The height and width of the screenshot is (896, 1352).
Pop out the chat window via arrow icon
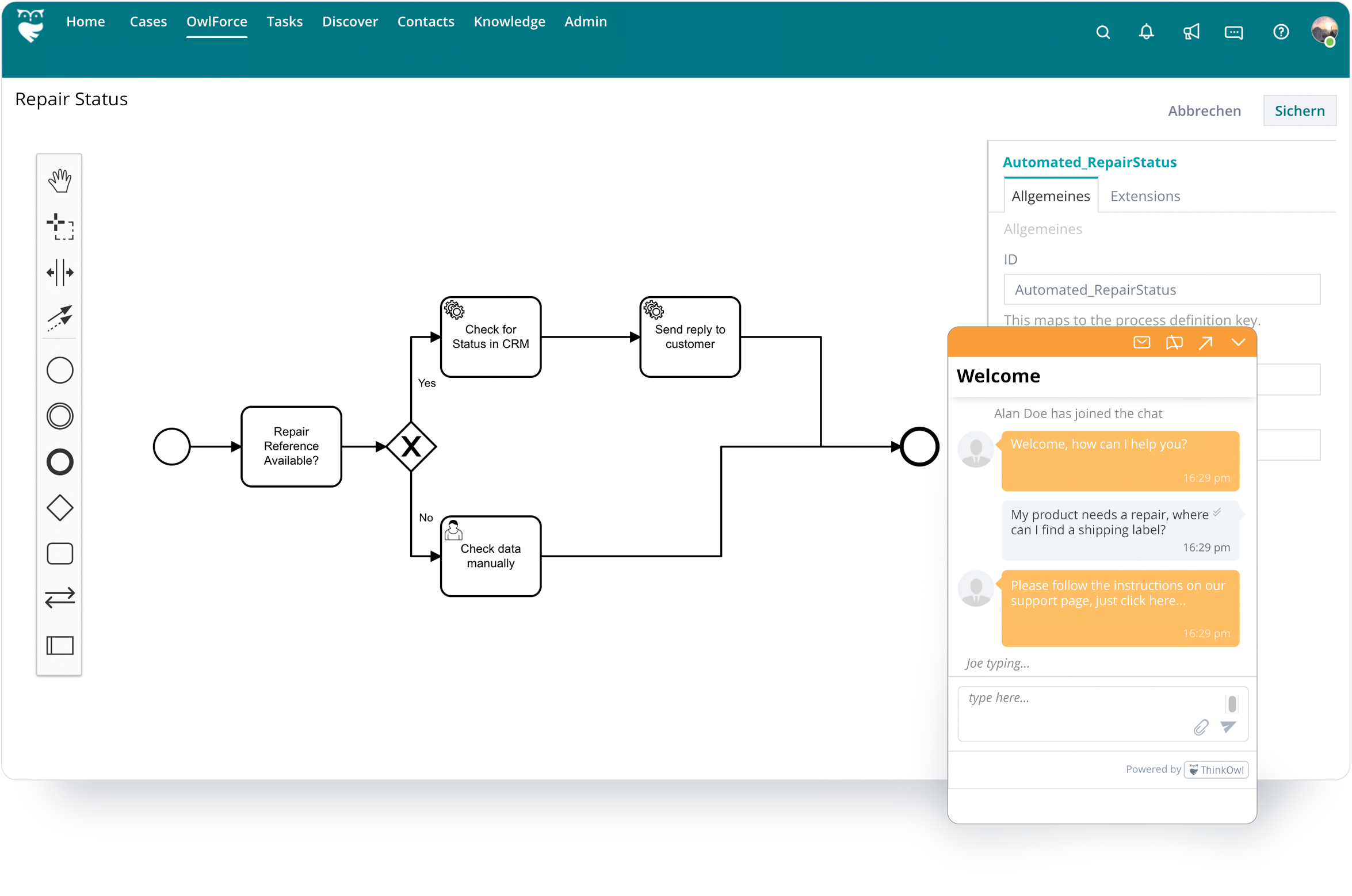[x=1206, y=342]
